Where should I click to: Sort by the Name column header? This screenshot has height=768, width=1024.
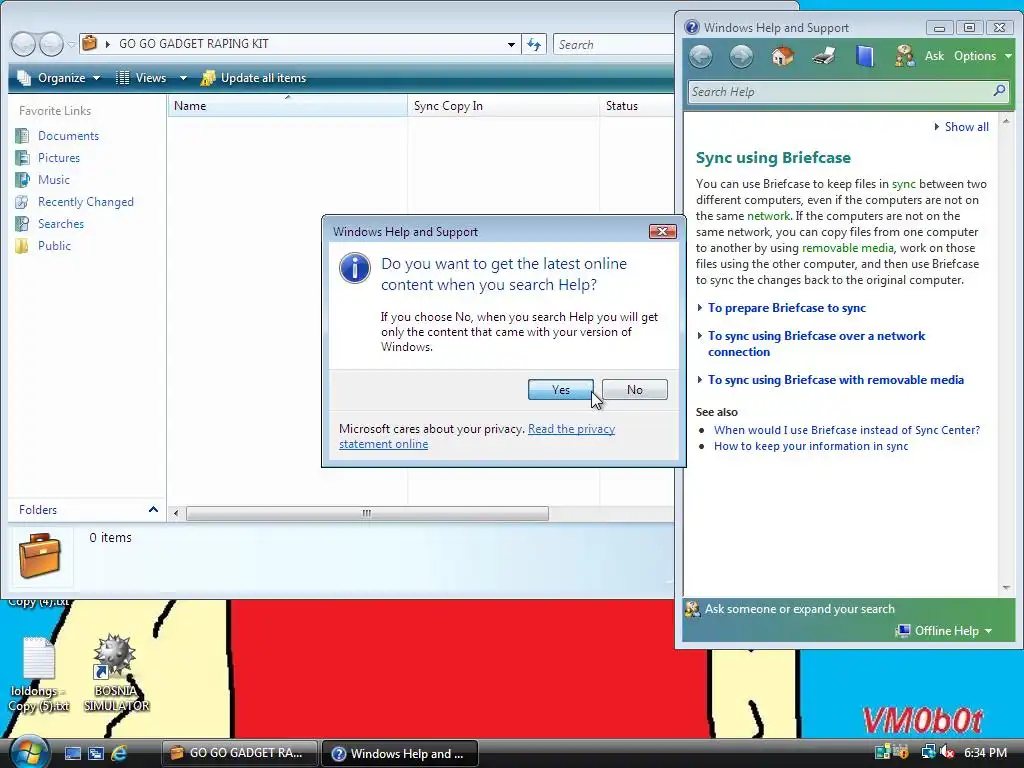[x=287, y=106]
